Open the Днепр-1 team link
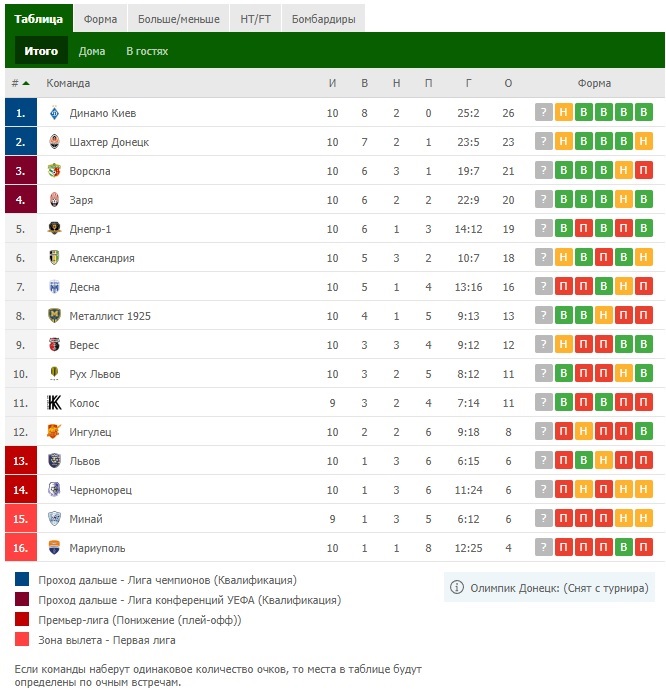666x694 pixels. click(90, 229)
